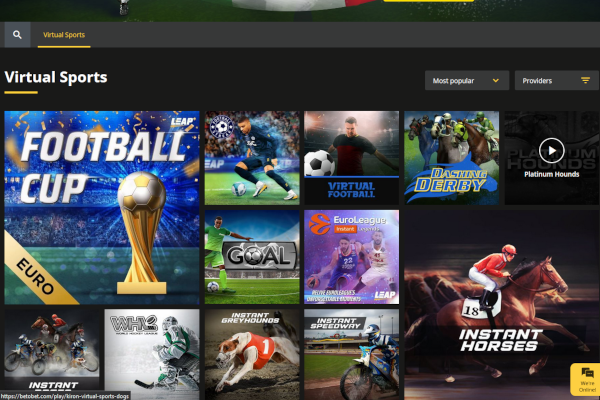Viewport: 600px width, 400px height.
Task: Click the chevron arrow beside Most popular
Action: coord(496,80)
